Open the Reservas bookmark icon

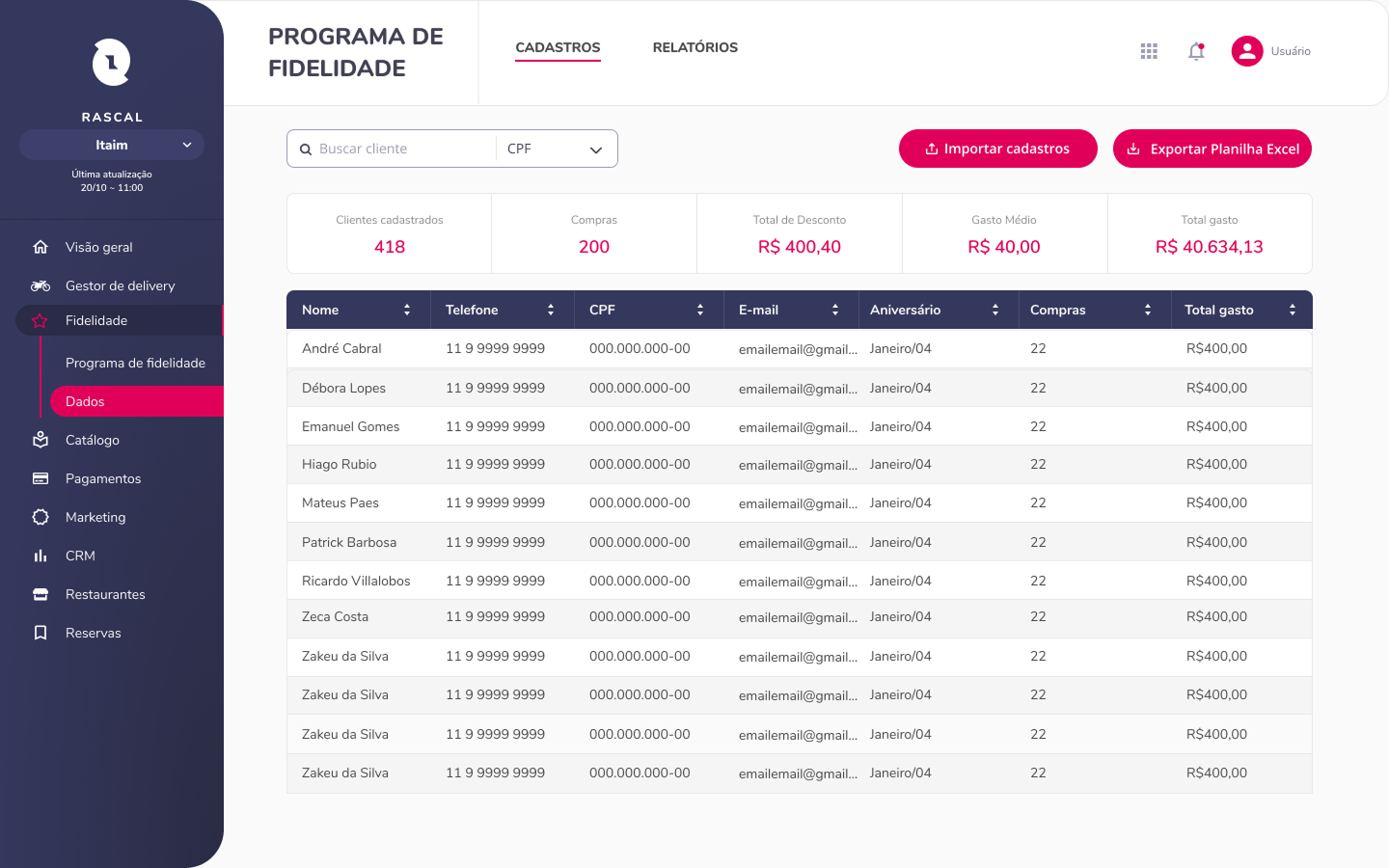pyautogui.click(x=40, y=633)
